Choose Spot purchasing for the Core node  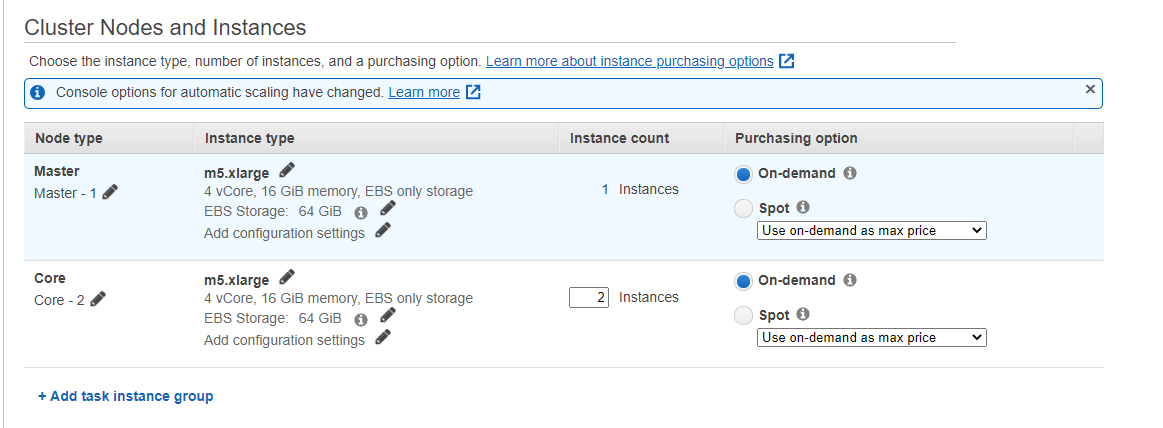pos(743,315)
